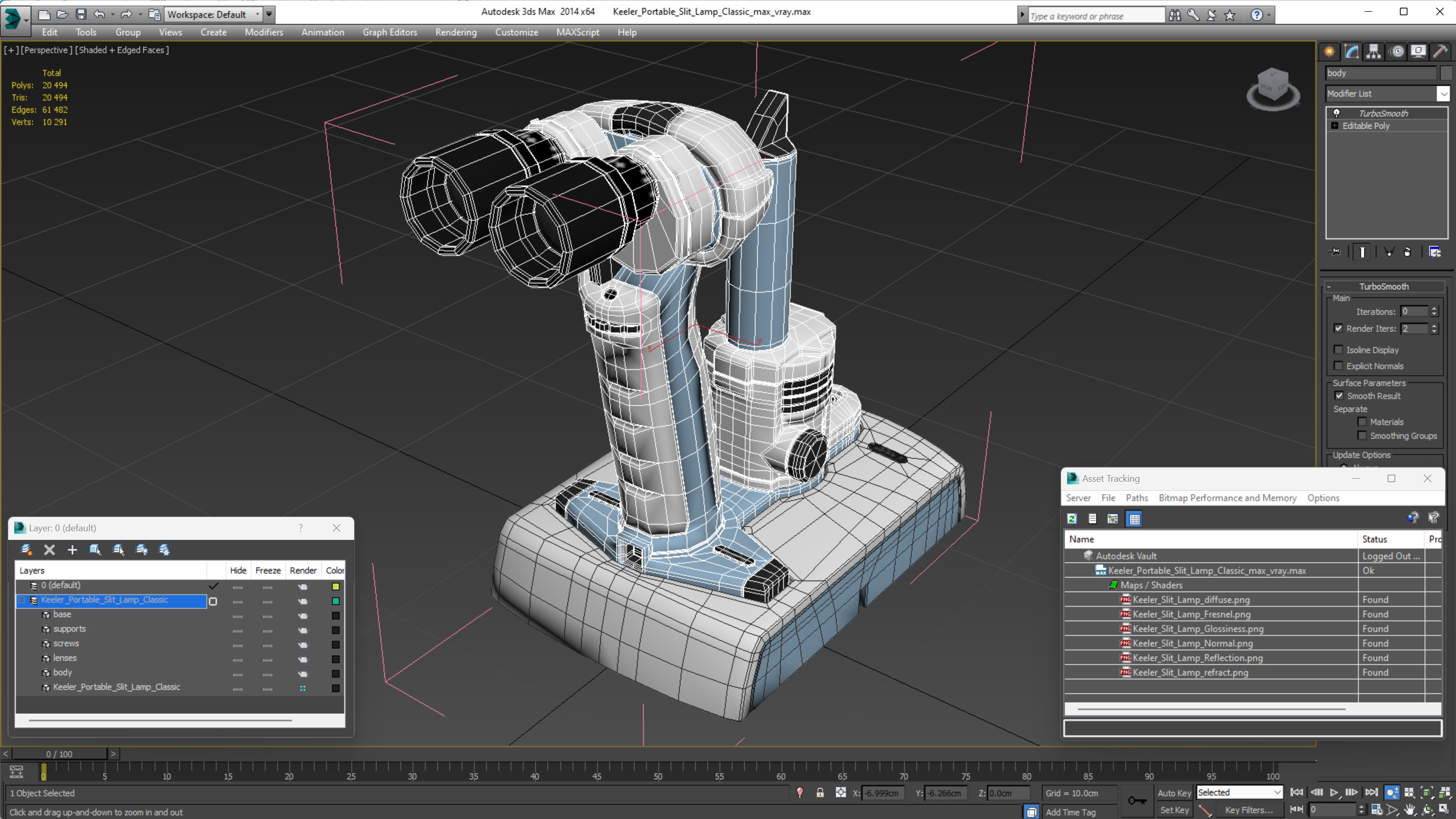
Task: Open the Hierarchy command panel tab
Action: point(1373,52)
